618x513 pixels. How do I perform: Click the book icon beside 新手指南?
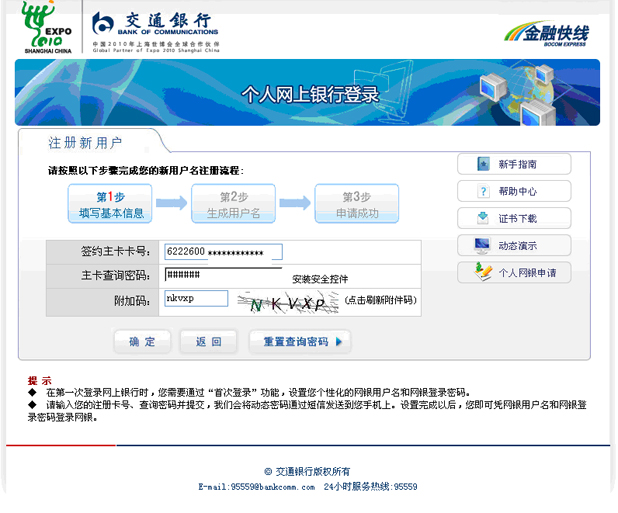point(483,164)
